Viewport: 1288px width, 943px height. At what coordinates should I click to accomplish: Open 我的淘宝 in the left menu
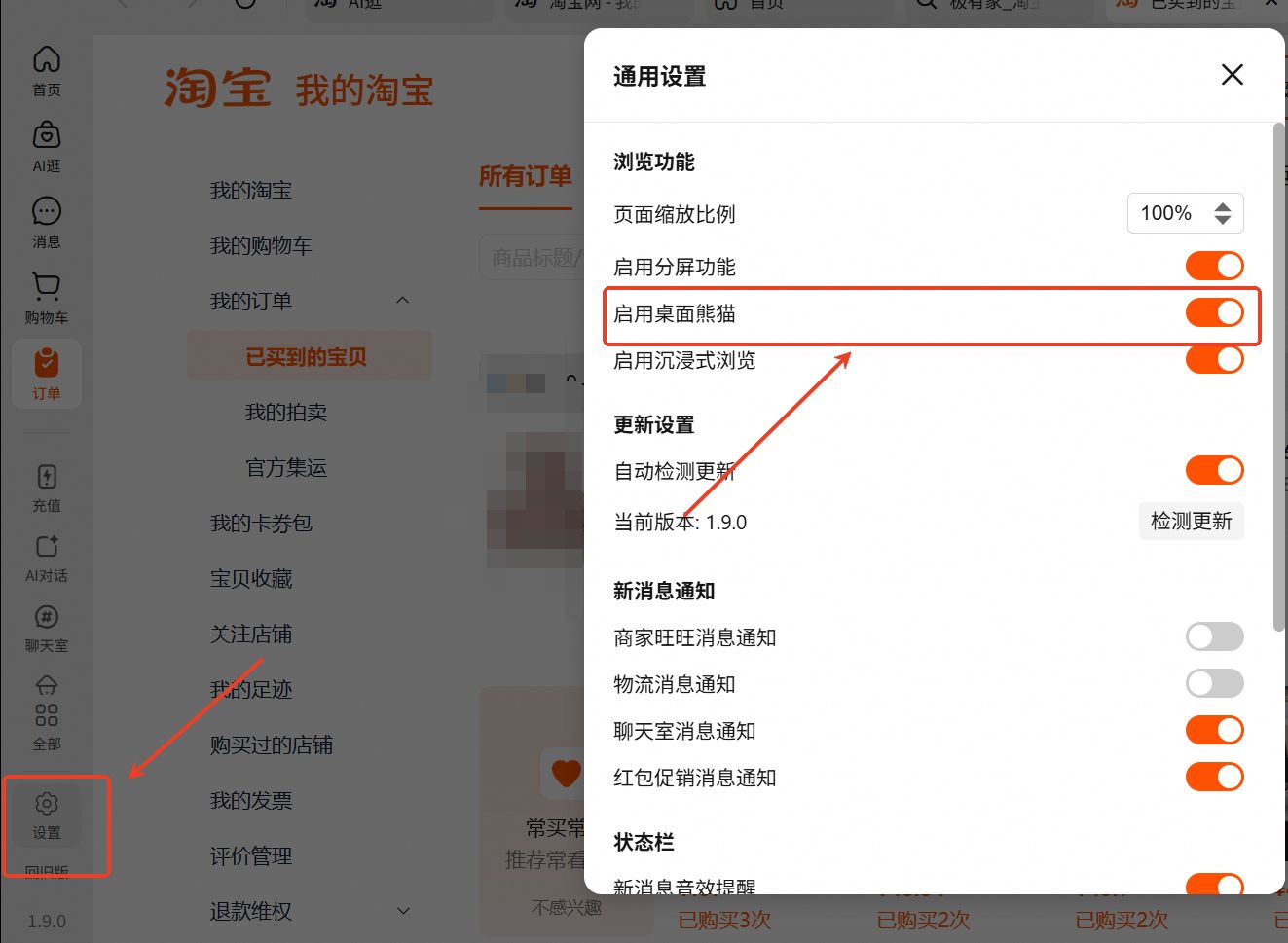251,191
